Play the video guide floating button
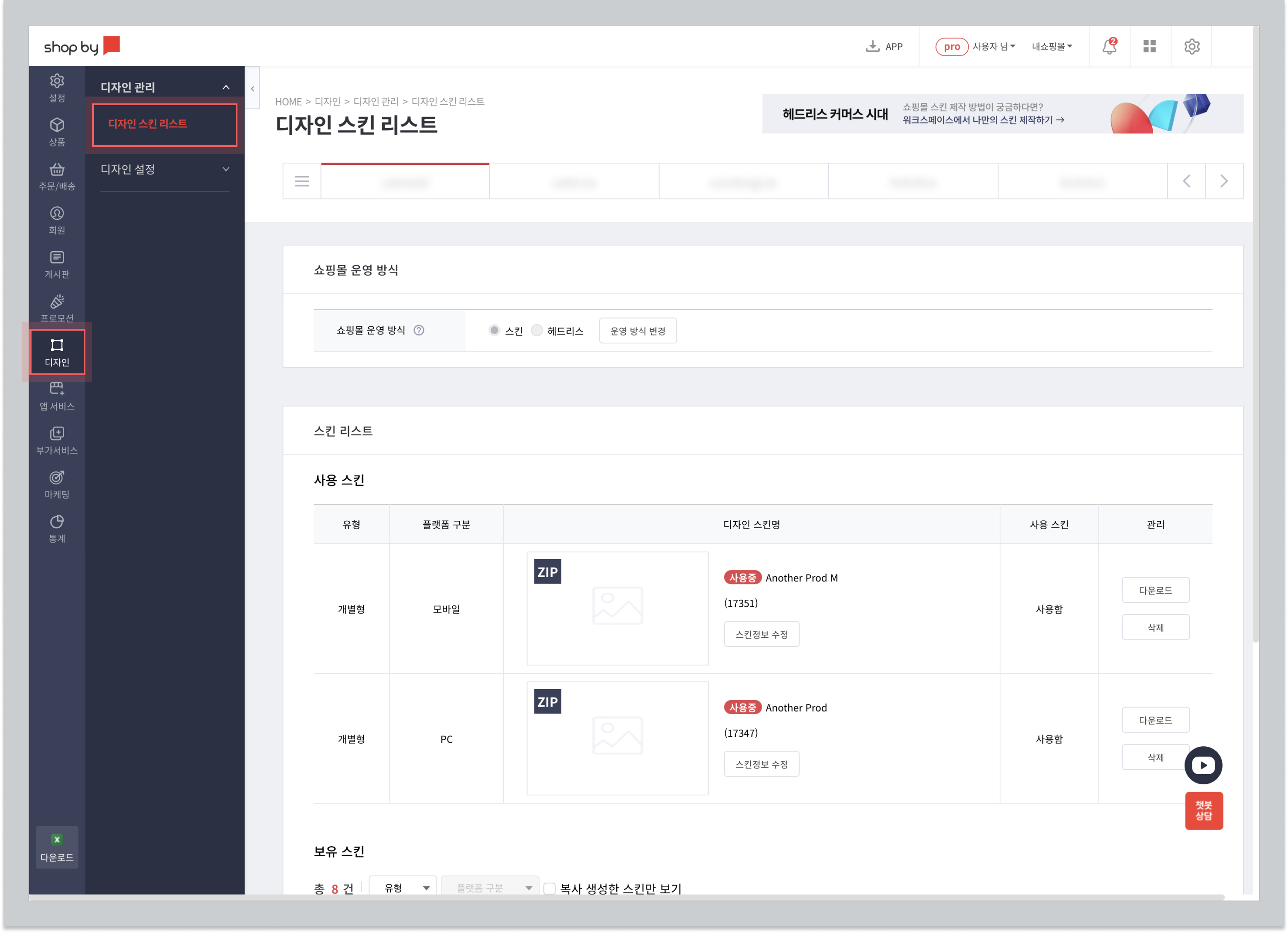 (x=1203, y=765)
